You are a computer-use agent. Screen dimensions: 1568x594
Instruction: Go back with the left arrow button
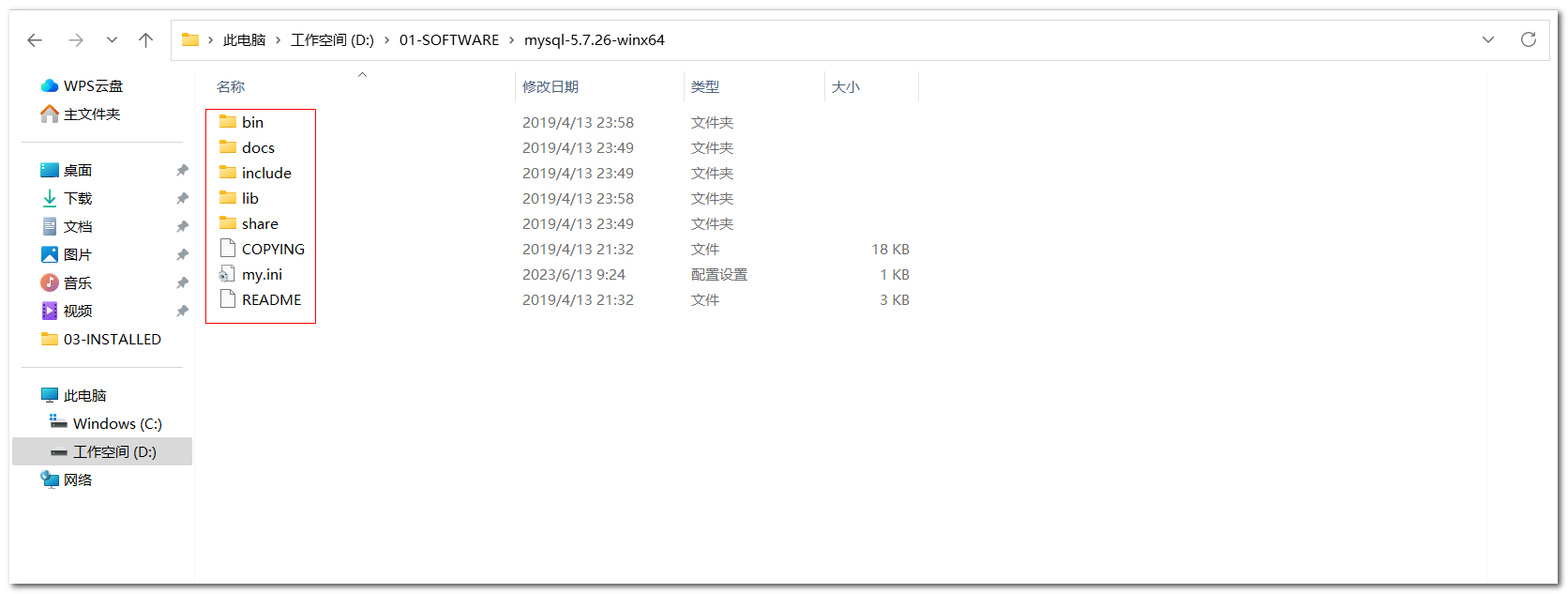pos(35,39)
